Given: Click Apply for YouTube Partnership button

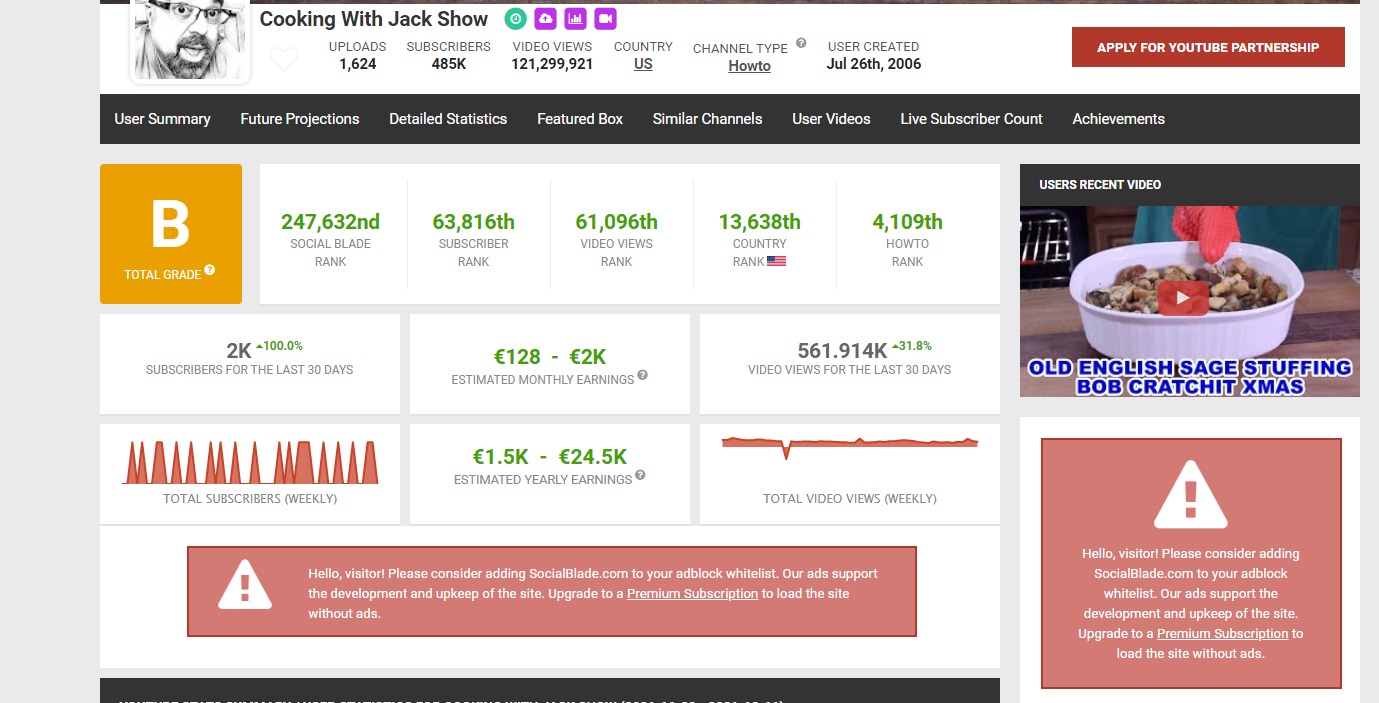Looking at the screenshot, I should (1208, 47).
